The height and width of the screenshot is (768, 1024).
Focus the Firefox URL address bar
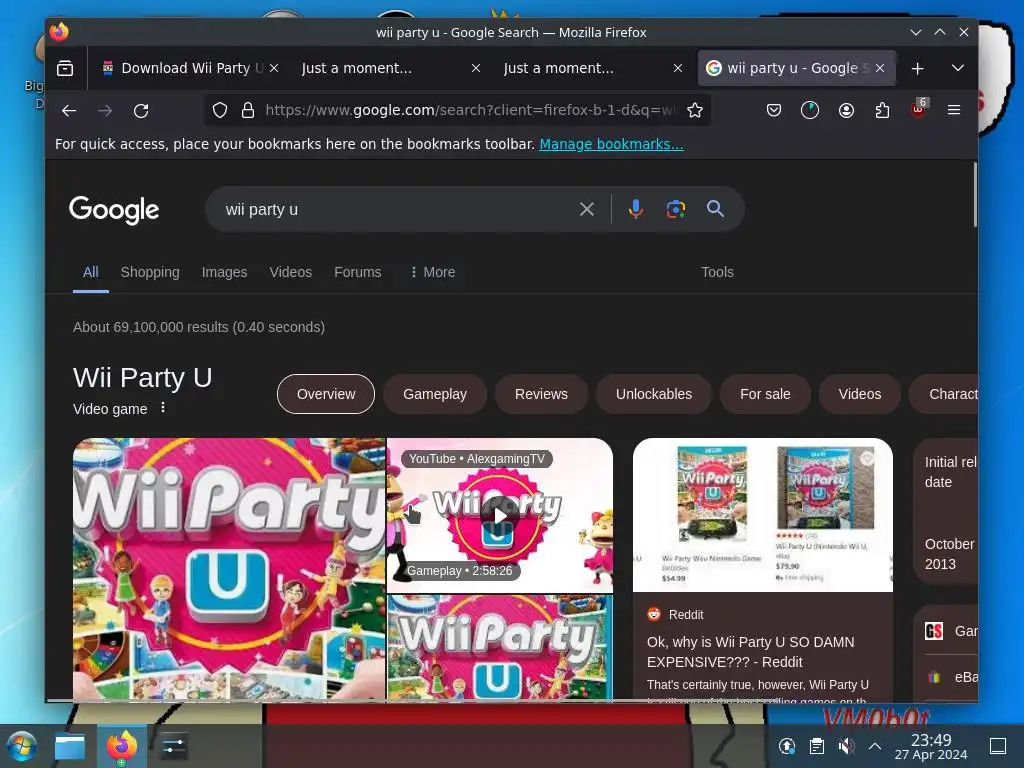pos(470,110)
